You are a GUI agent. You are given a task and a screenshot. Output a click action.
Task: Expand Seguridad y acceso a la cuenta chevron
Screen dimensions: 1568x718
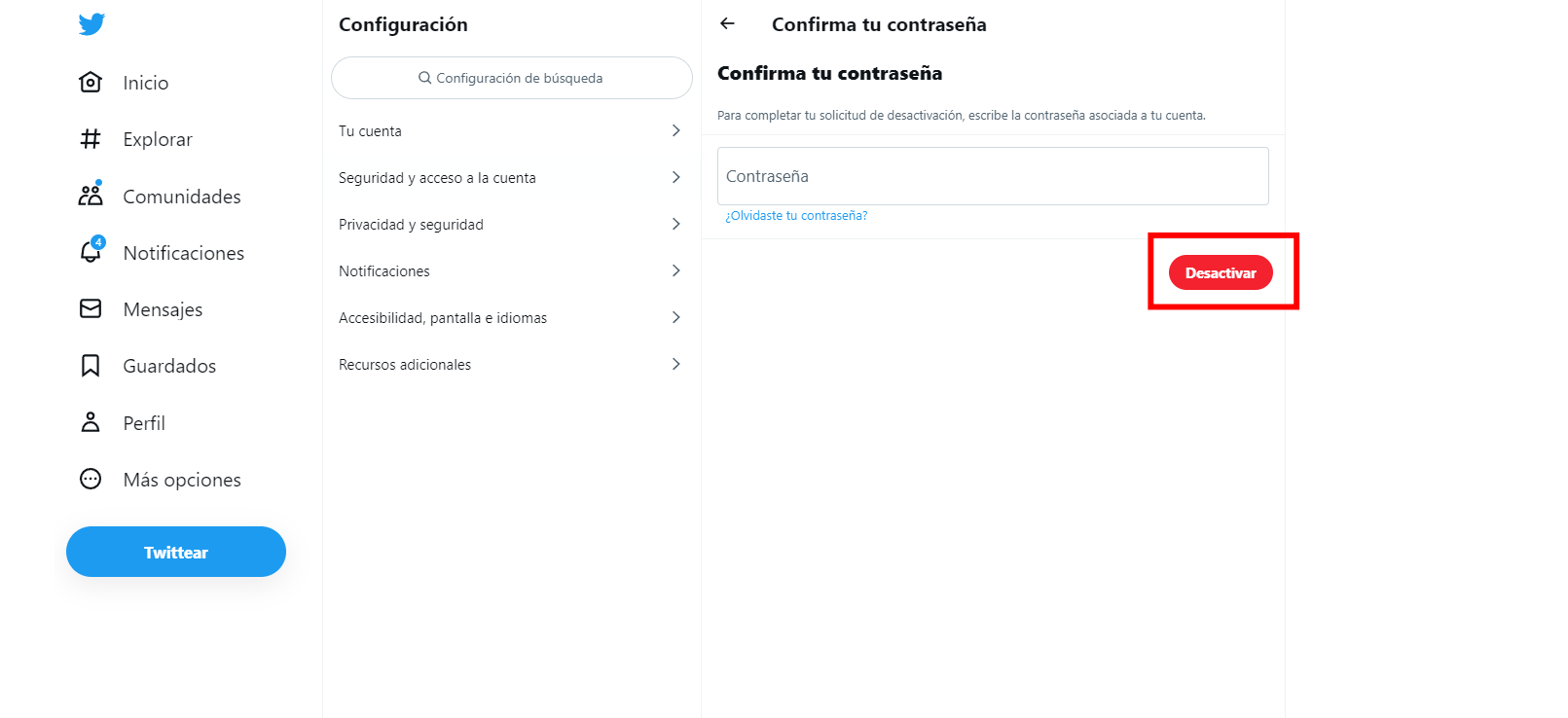click(675, 177)
